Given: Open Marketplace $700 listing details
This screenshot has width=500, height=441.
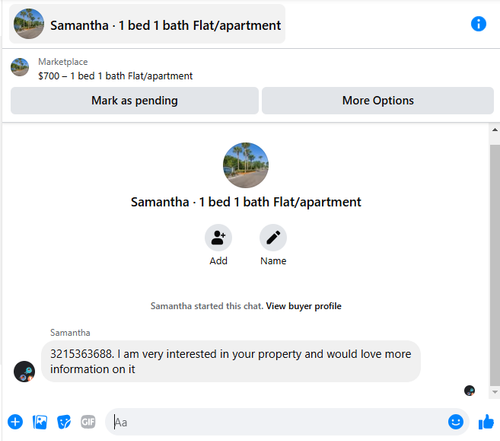Looking at the screenshot, I should point(115,76).
